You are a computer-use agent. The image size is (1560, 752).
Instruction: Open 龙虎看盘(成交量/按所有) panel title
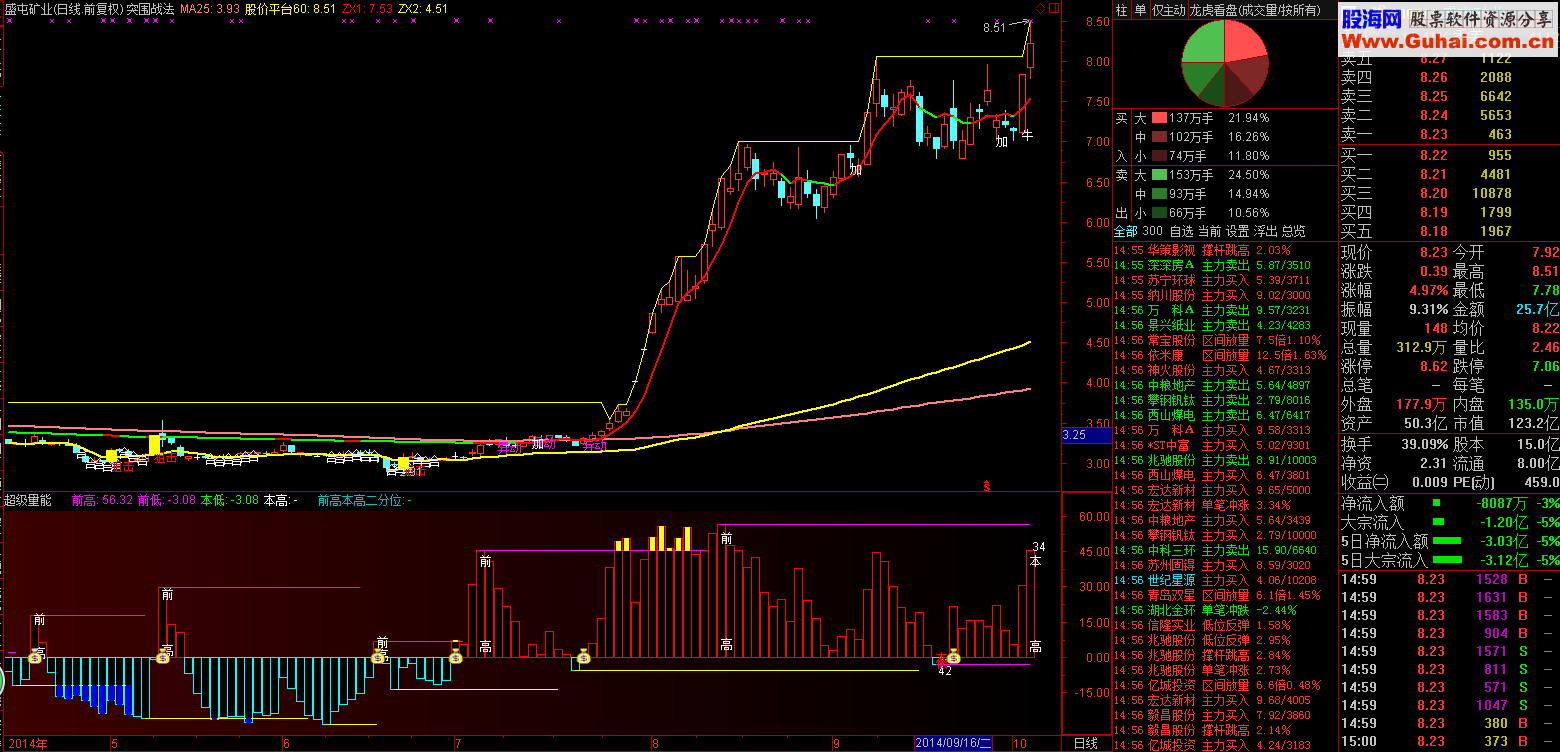1254,10
